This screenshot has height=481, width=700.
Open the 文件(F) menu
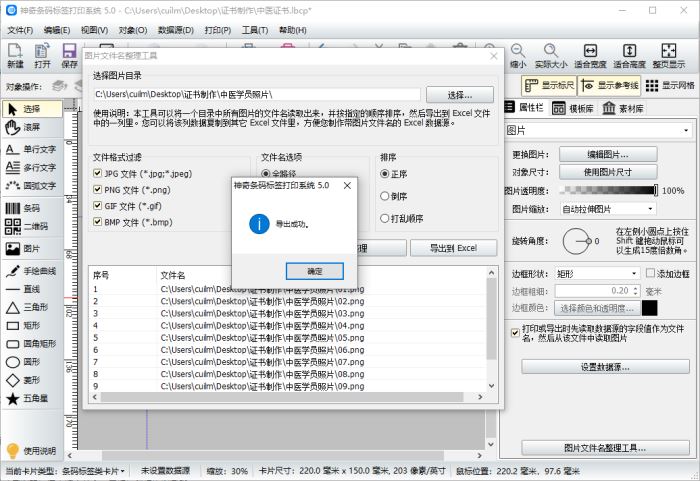click(x=21, y=30)
